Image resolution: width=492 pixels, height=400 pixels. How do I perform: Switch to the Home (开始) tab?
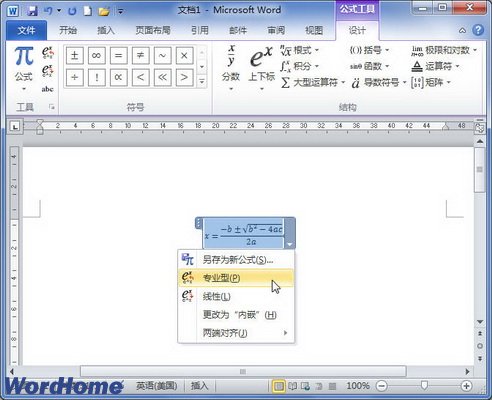[x=68, y=31]
